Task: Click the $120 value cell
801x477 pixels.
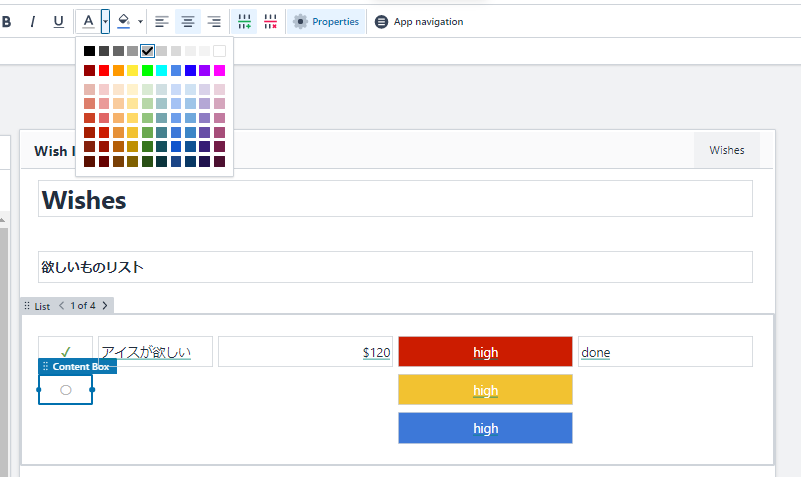Action: (305, 351)
